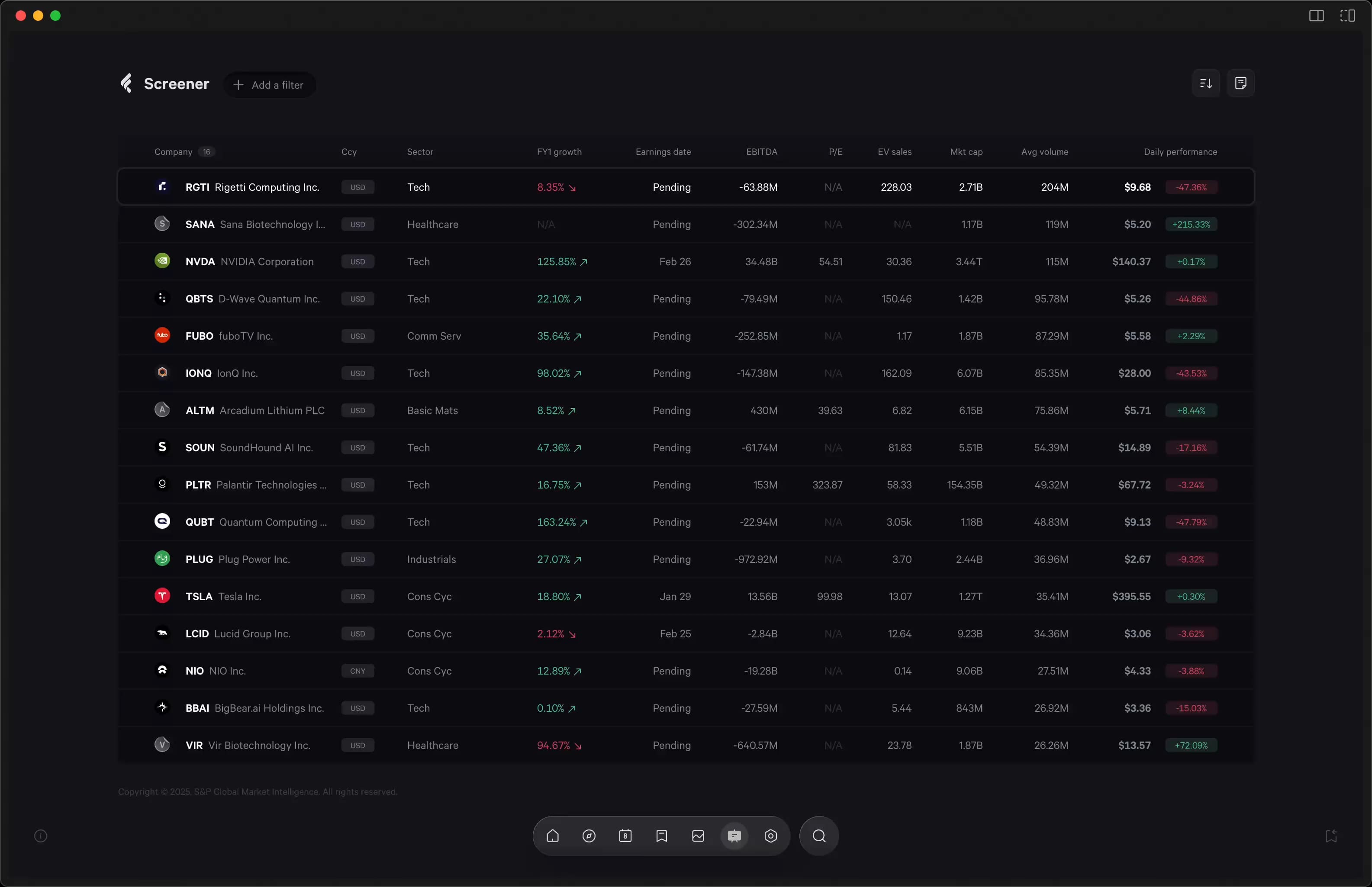1372x887 pixels.
Task: Click the info circle at bottom left
Action: [x=41, y=836]
